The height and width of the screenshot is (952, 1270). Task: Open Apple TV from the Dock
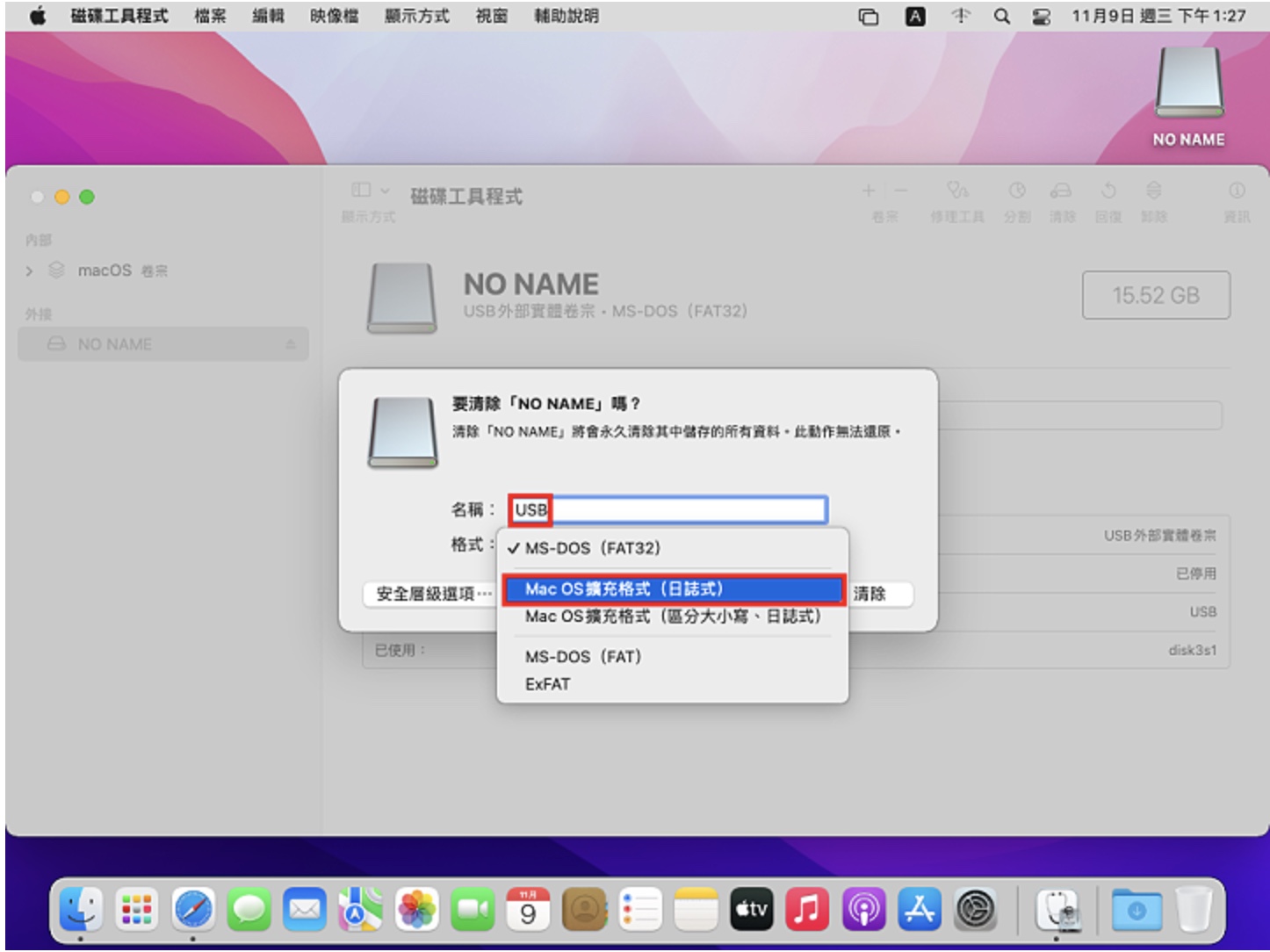752,909
